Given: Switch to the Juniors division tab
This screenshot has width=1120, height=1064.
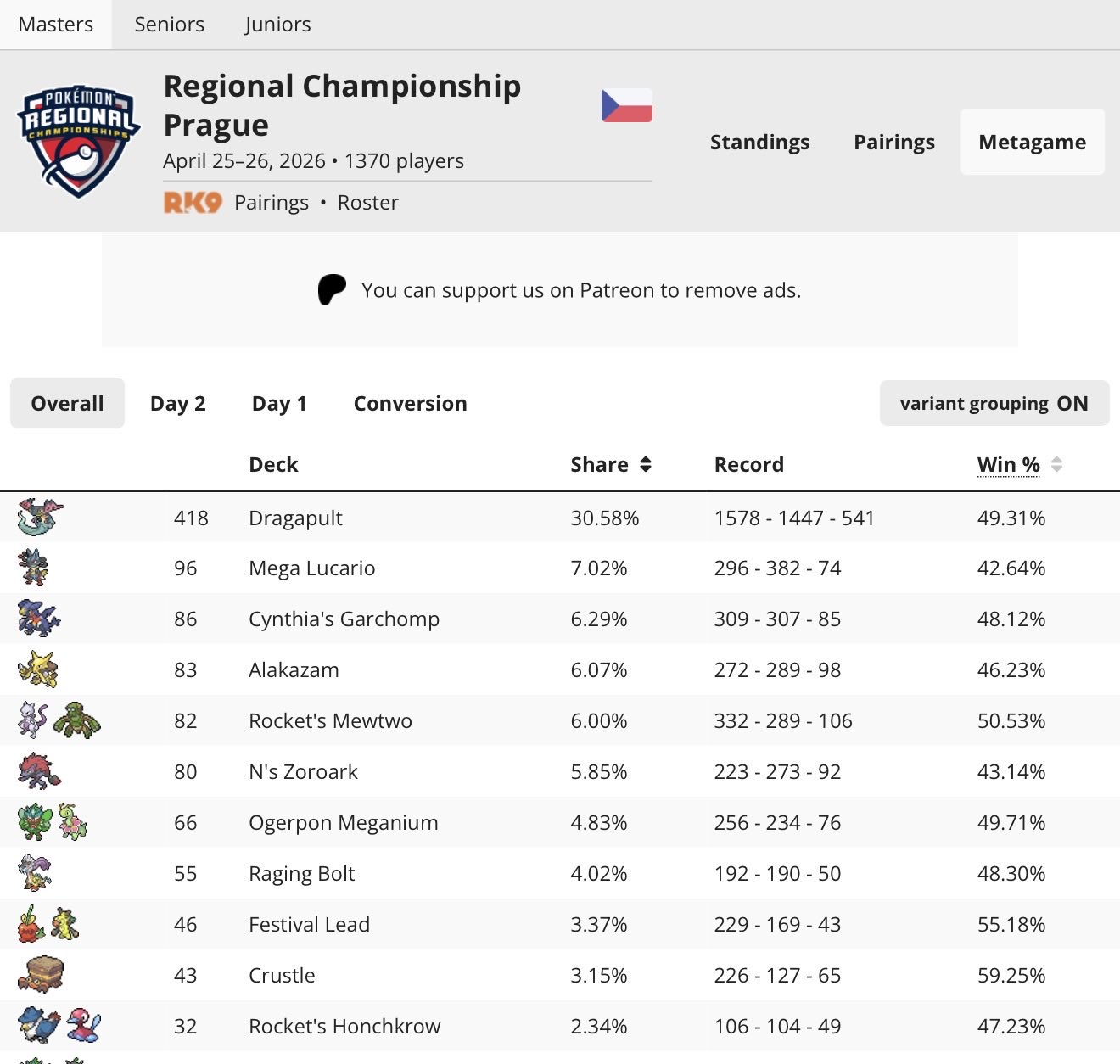Looking at the screenshot, I should pos(278,25).
